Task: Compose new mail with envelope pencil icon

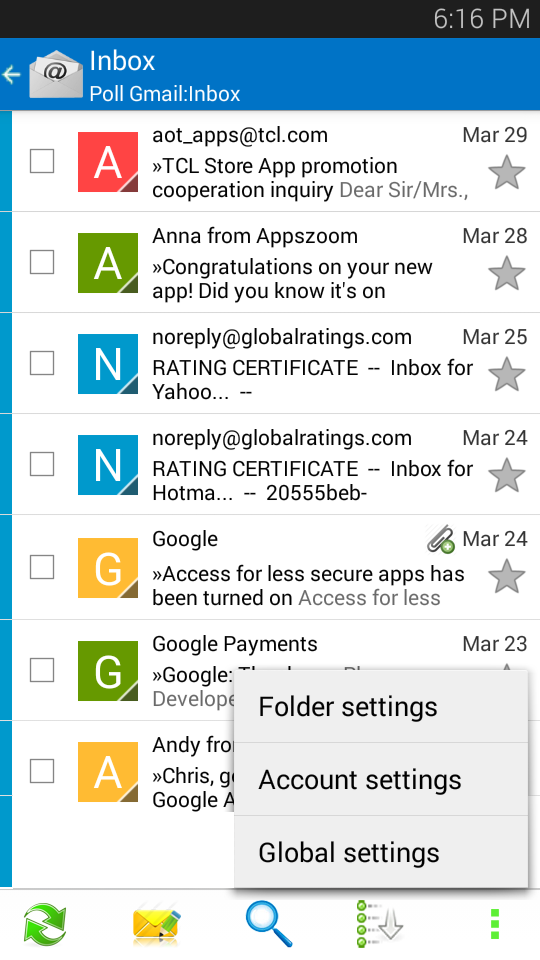Action: (157, 923)
